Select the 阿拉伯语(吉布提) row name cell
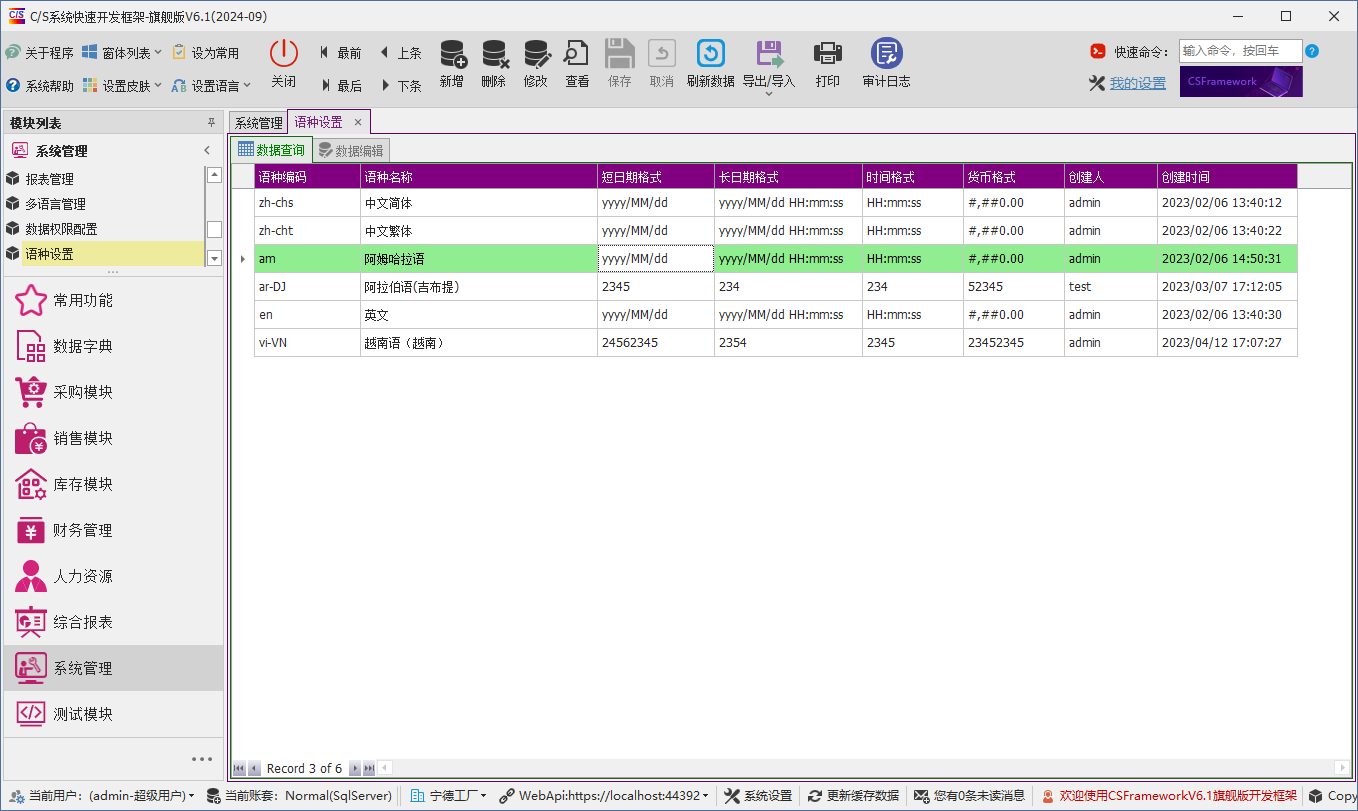The height and width of the screenshot is (811, 1358). [479, 287]
